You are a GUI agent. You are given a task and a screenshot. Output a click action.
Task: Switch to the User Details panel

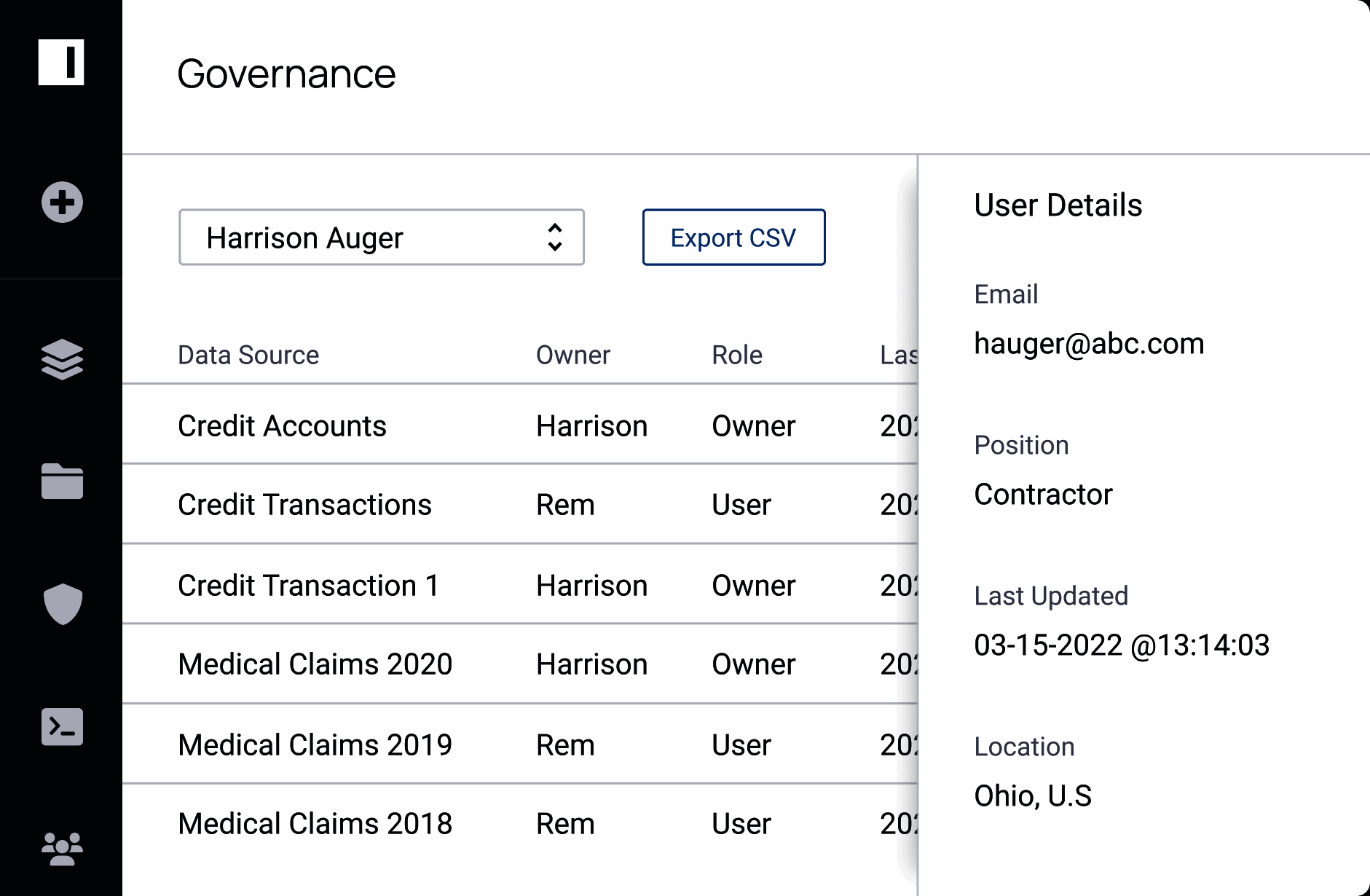pos(1058,205)
